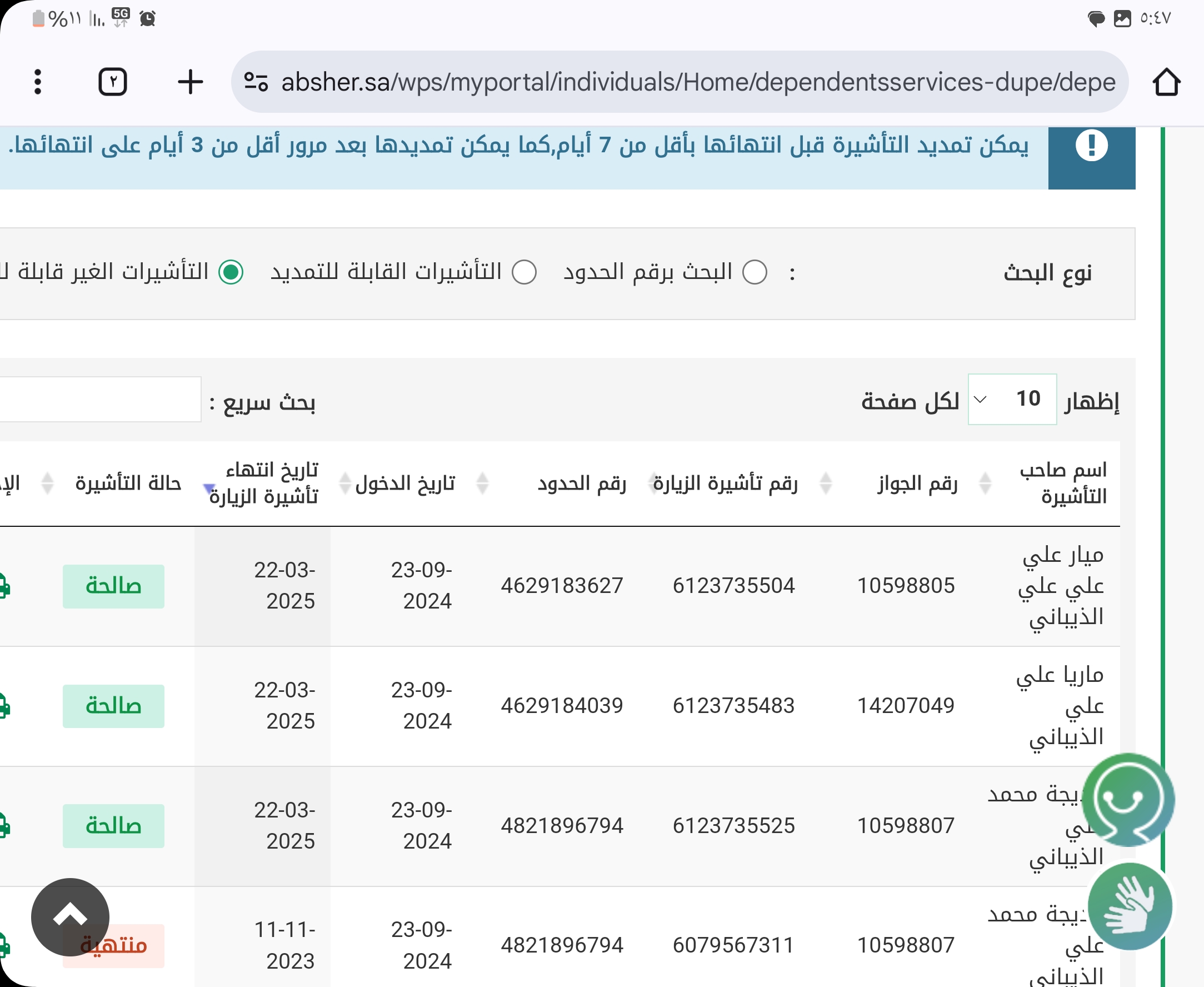Click the print icon in the first visa row
Screen dimensions: 1204x987
click(3, 586)
